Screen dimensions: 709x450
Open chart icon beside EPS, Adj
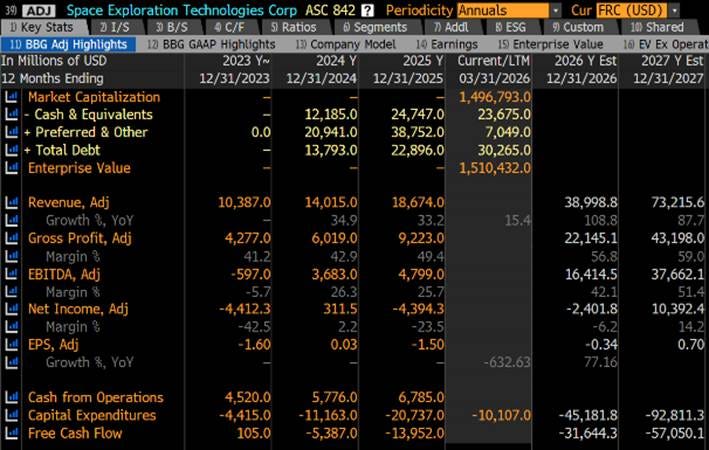coord(11,345)
